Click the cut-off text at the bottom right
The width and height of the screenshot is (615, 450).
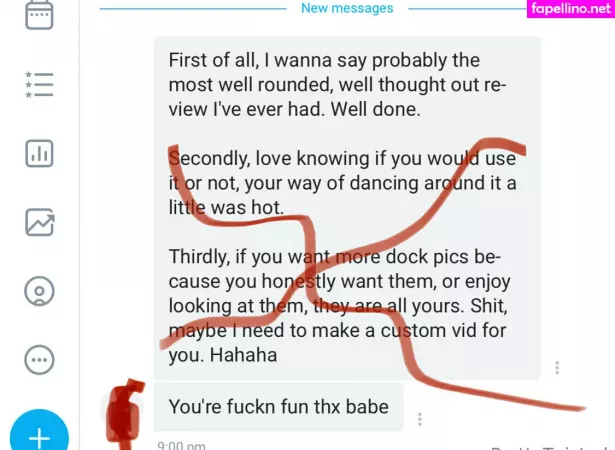click(x=552, y=447)
